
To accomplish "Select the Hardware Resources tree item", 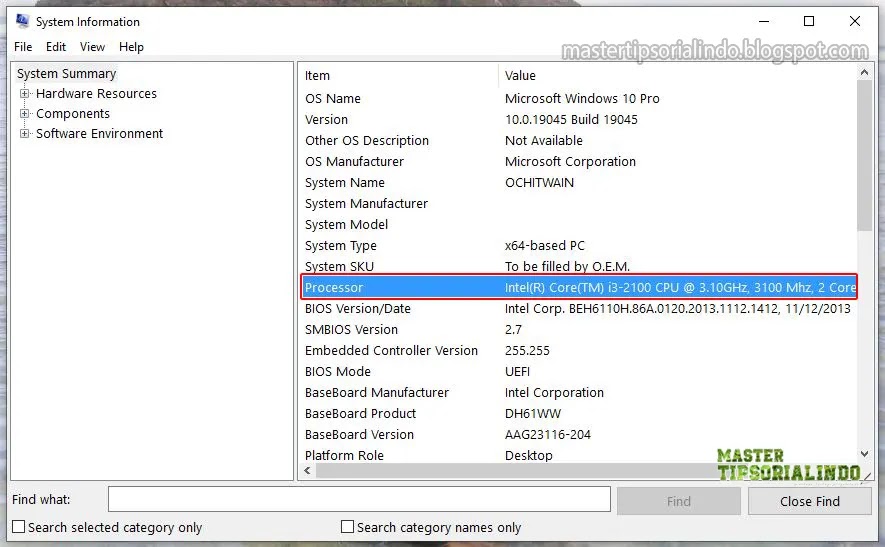I will point(97,93).
